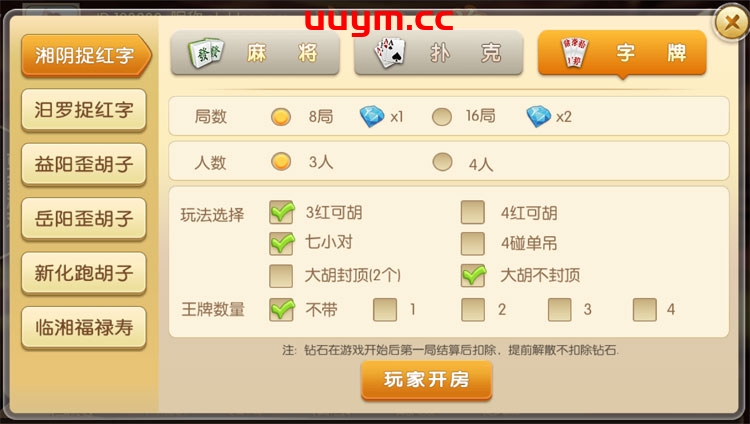750x424 pixels.
Task: Open 汨罗捉红字 game mode
Action: [84, 110]
